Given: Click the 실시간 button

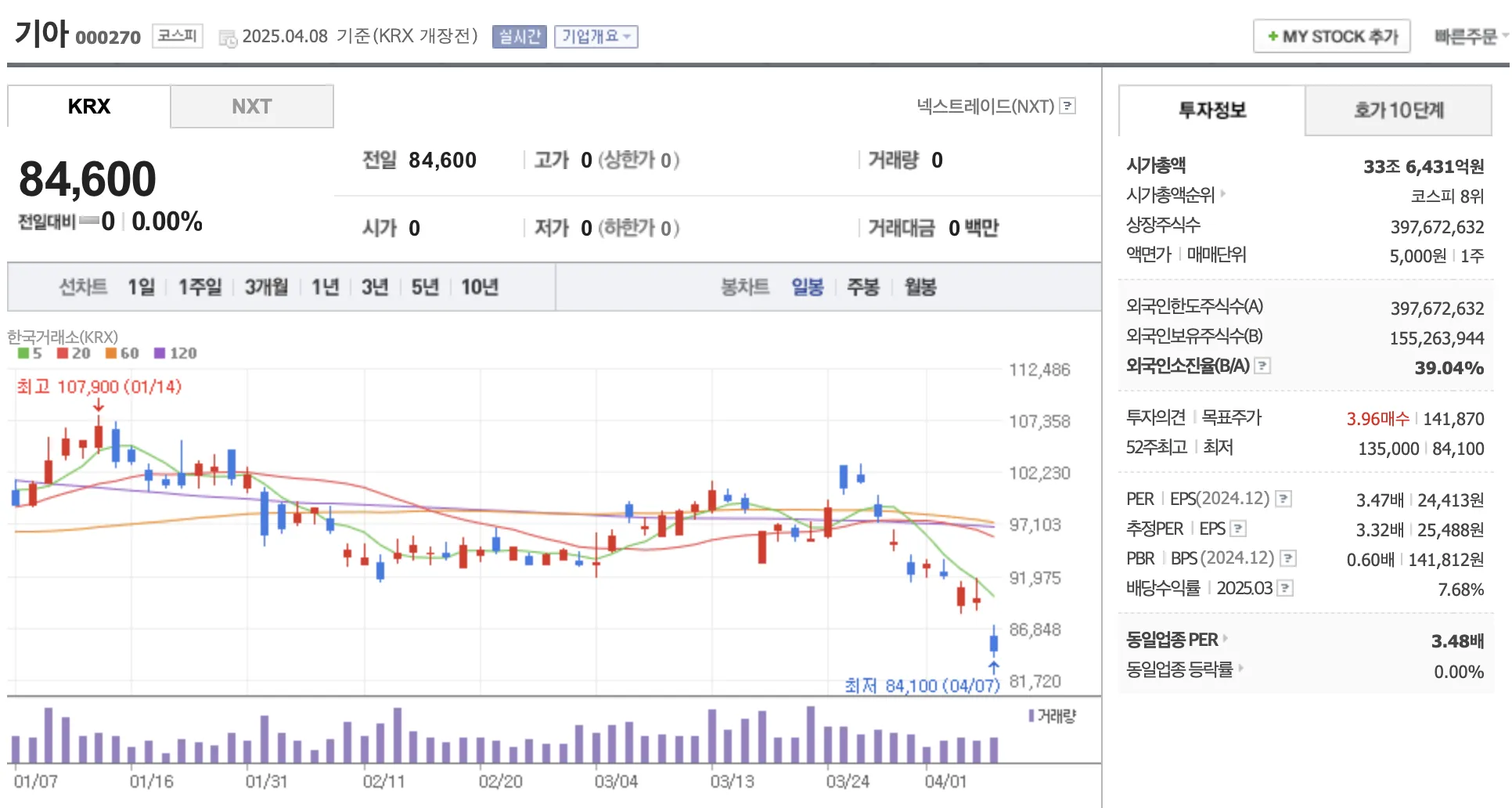Looking at the screenshot, I should pyautogui.click(x=520, y=37).
